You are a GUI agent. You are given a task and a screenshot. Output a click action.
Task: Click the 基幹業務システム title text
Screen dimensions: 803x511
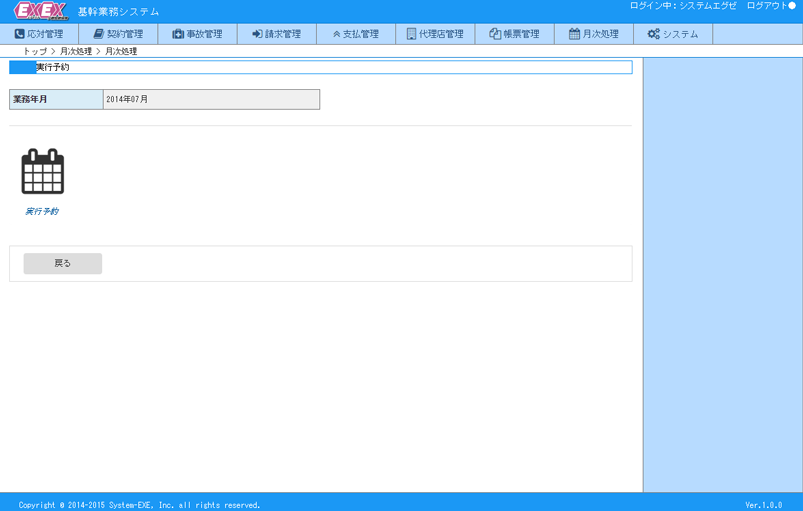118,12
